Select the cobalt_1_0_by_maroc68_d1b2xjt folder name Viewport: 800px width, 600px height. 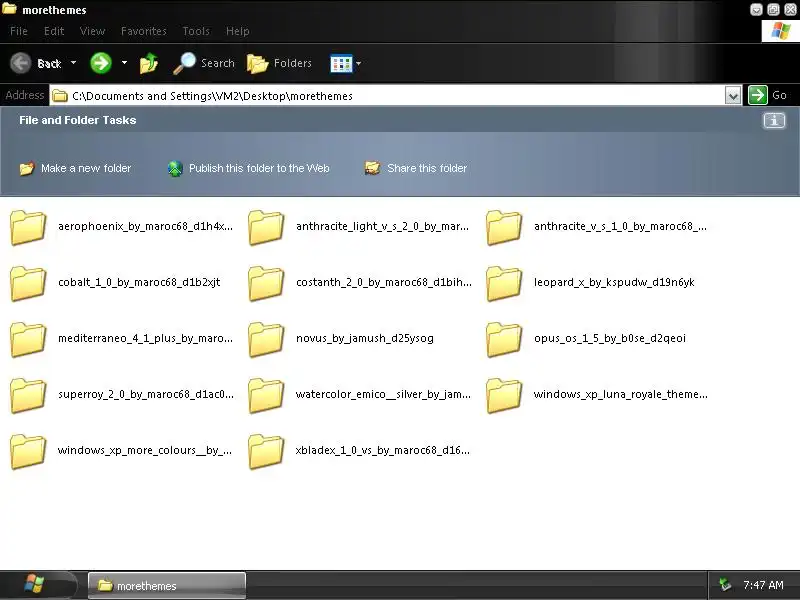tap(139, 282)
